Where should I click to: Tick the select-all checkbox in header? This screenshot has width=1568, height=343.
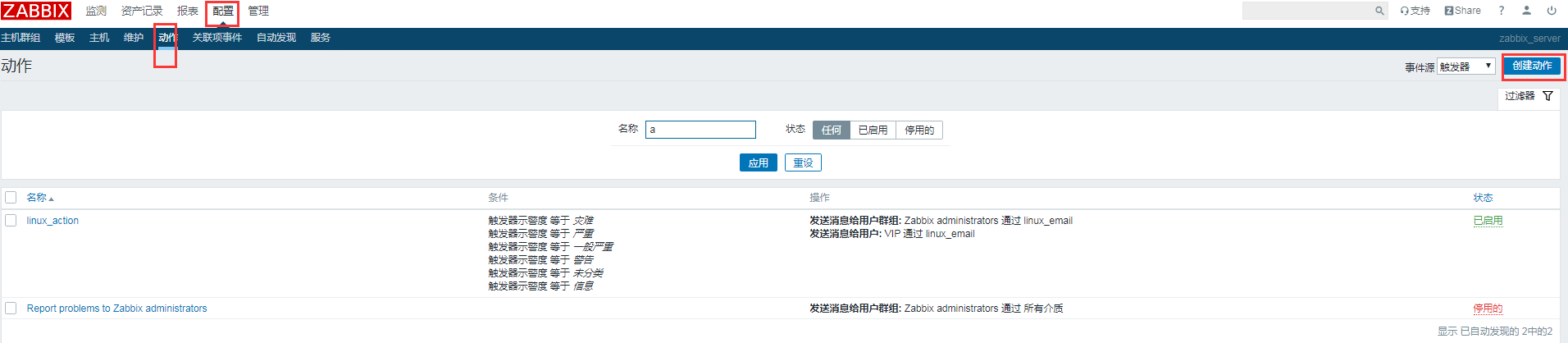point(11,198)
